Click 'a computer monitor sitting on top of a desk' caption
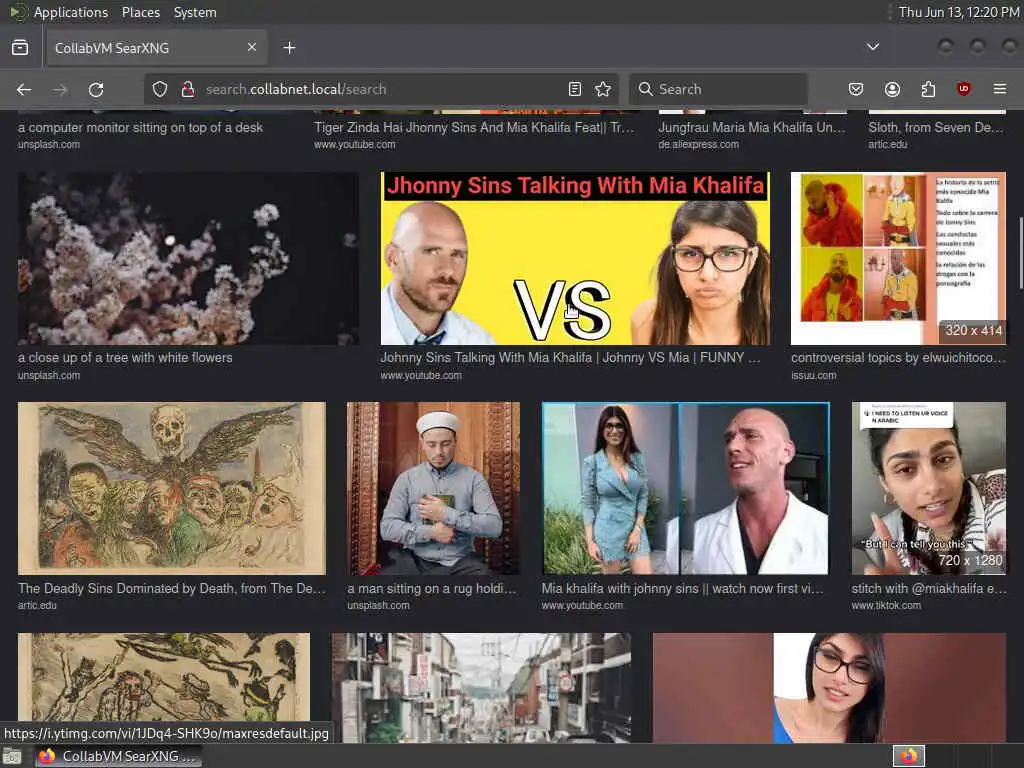Viewport: 1024px width, 768px height. [140, 127]
